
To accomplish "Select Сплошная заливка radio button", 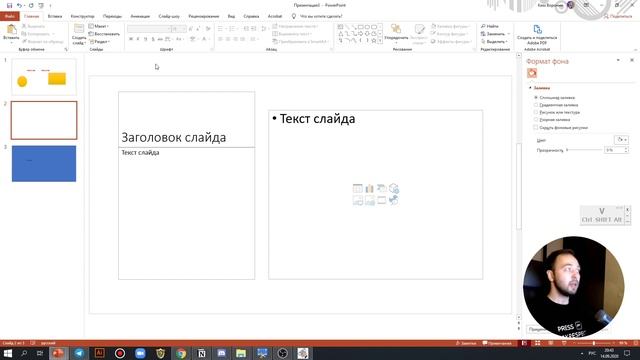I will pyautogui.click(x=536, y=98).
